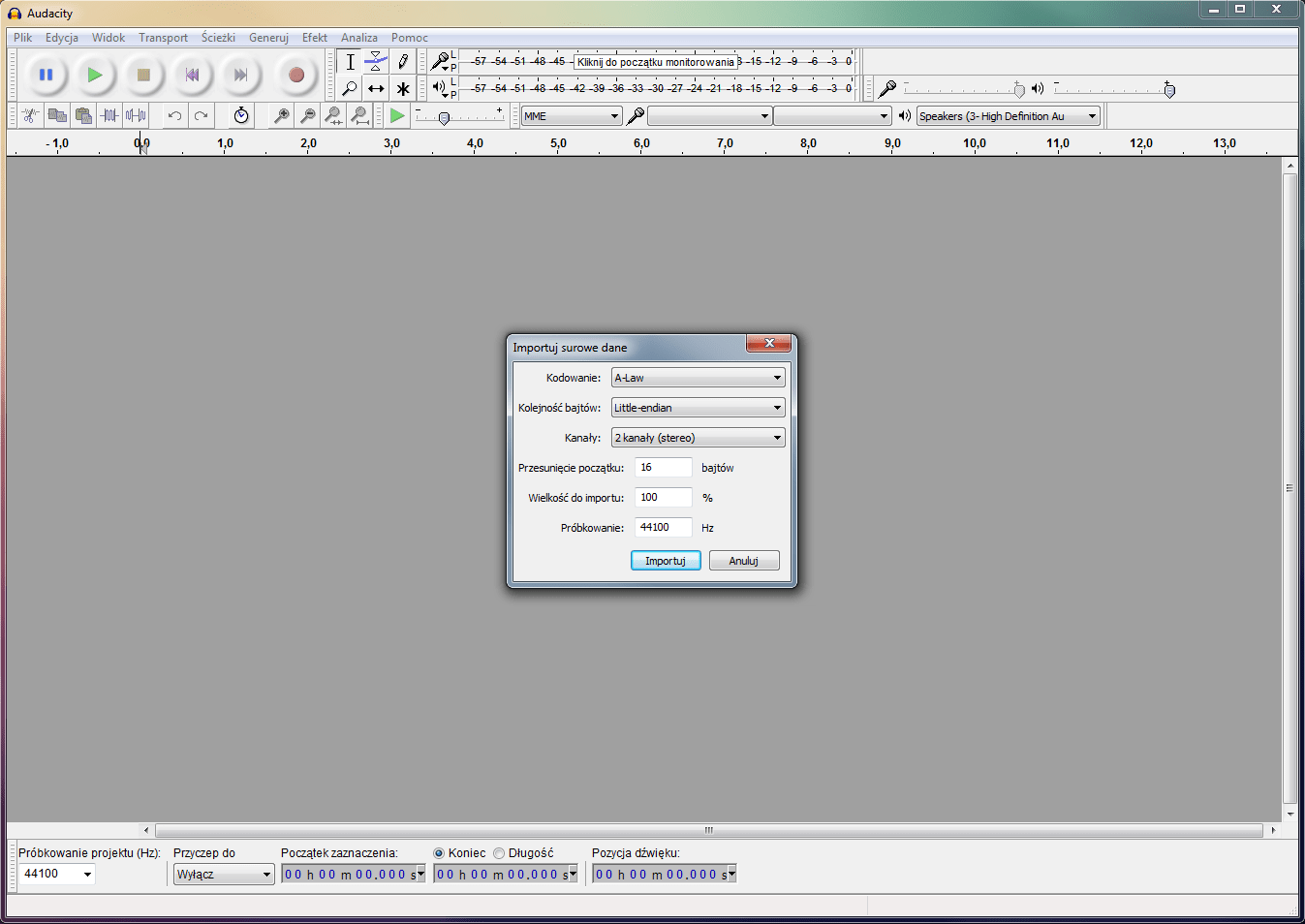Click 'Kliknij do początku monitorowania' meter
Screen dimensions: 1305x924
coord(656,62)
